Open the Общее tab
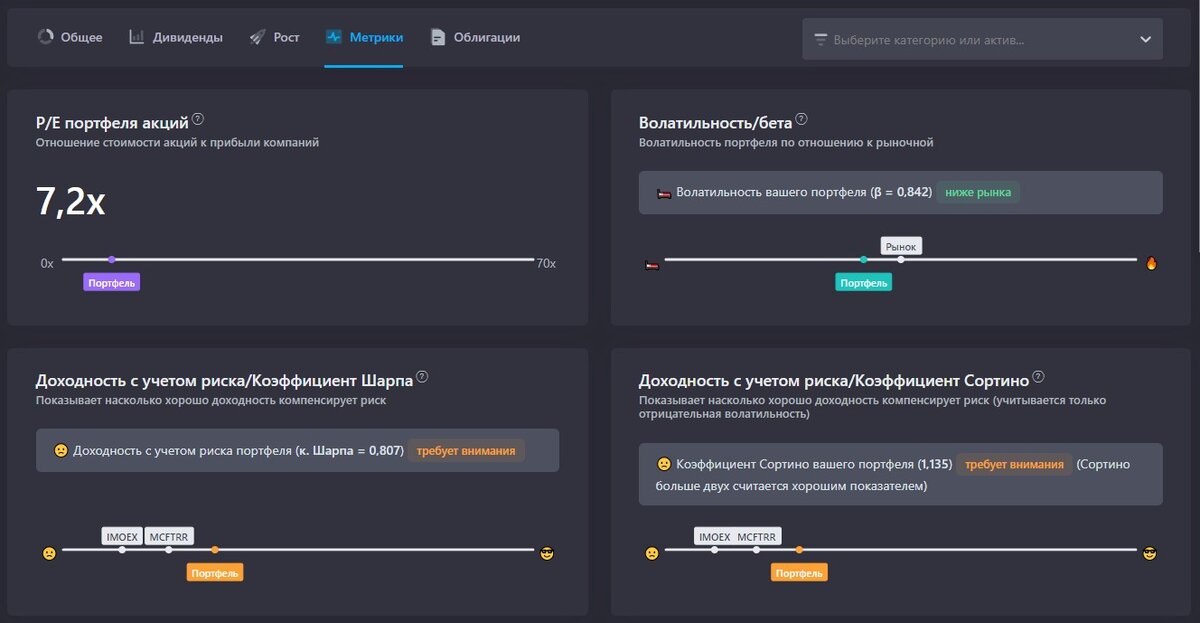1200x623 pixels. [x=70, y=37]
